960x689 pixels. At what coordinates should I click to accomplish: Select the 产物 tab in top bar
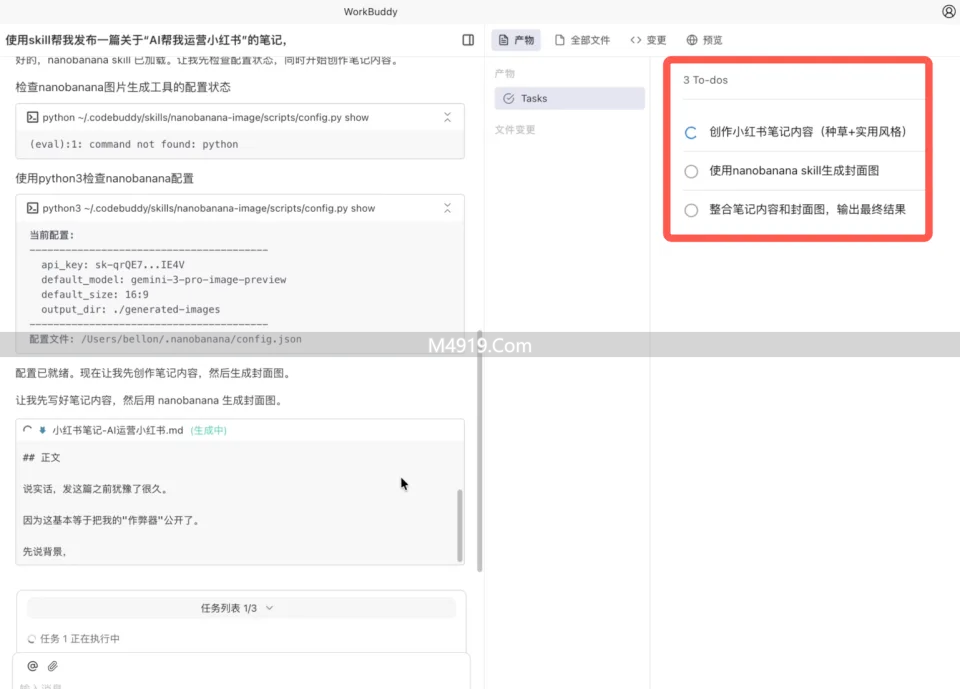pos(515,39)
